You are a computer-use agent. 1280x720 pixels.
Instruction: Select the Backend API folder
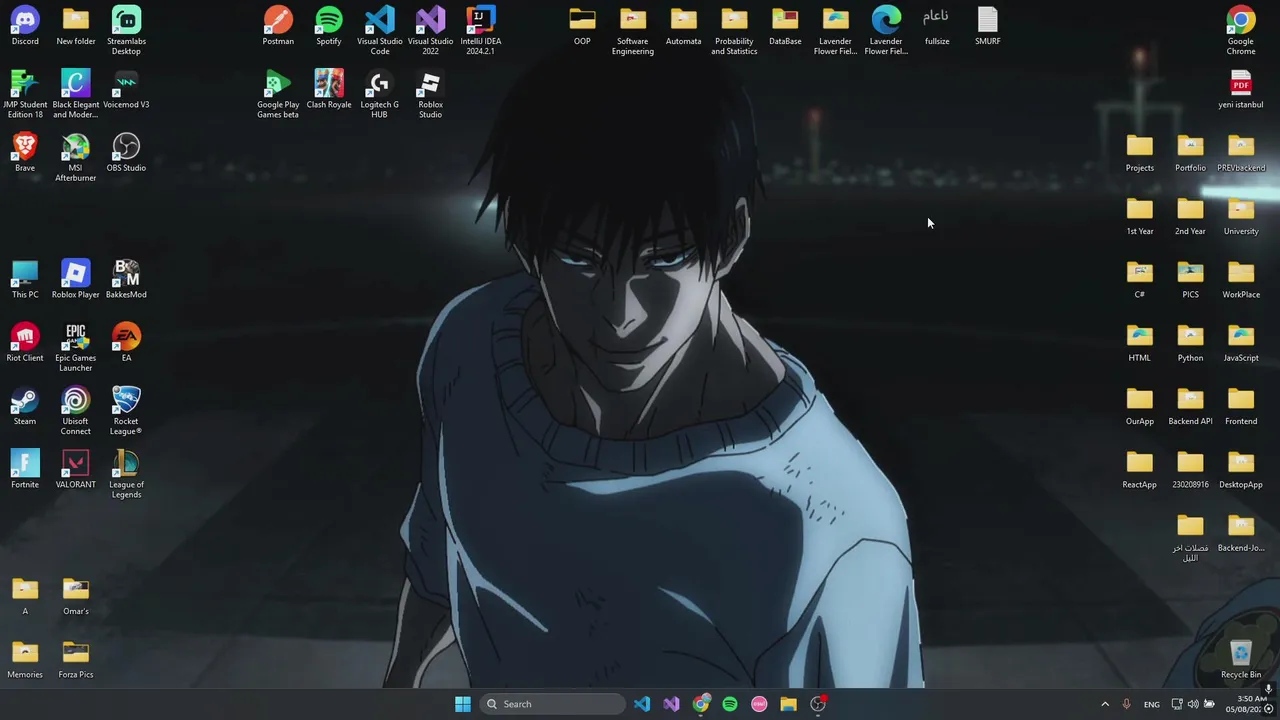[1190, 407]
